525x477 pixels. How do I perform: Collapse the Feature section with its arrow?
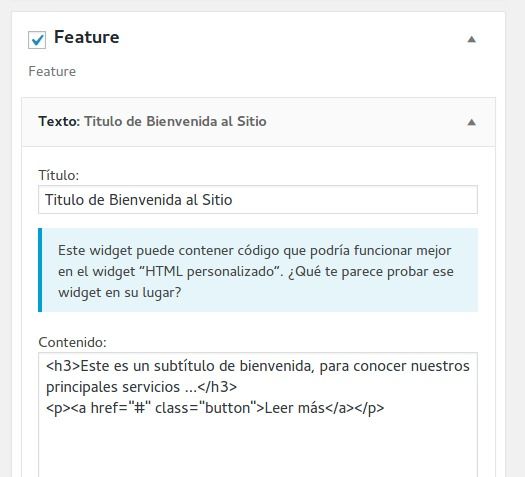tap(471, 39)
